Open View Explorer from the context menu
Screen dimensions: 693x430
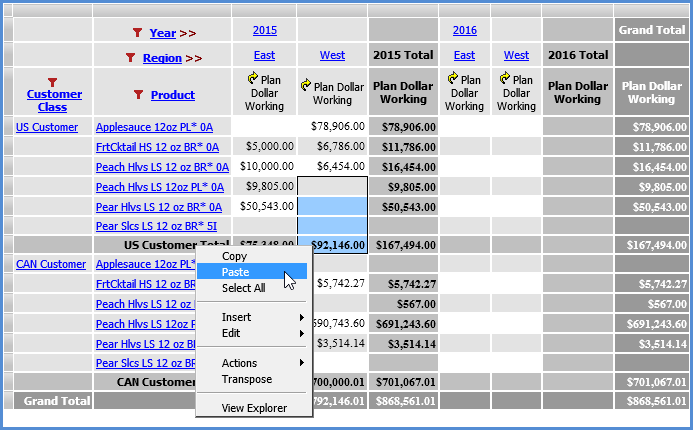click(x=254, y=407)
